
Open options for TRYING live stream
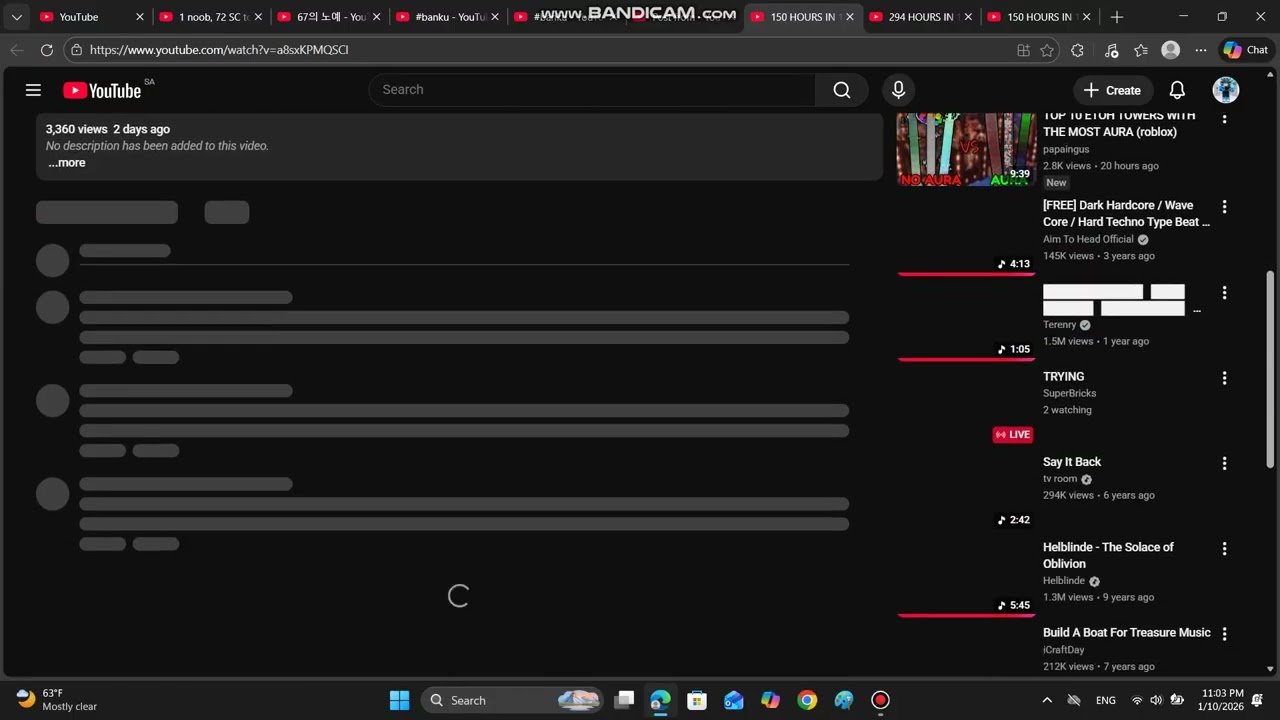[1224, 378]
